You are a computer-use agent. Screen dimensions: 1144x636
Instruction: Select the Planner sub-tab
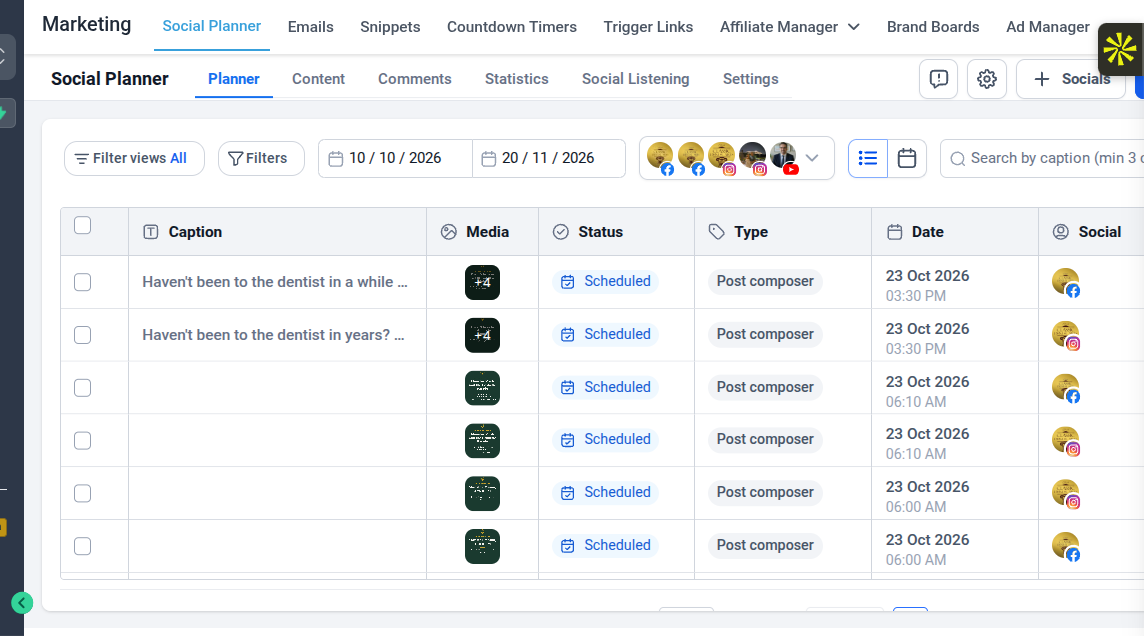point(233,79)
